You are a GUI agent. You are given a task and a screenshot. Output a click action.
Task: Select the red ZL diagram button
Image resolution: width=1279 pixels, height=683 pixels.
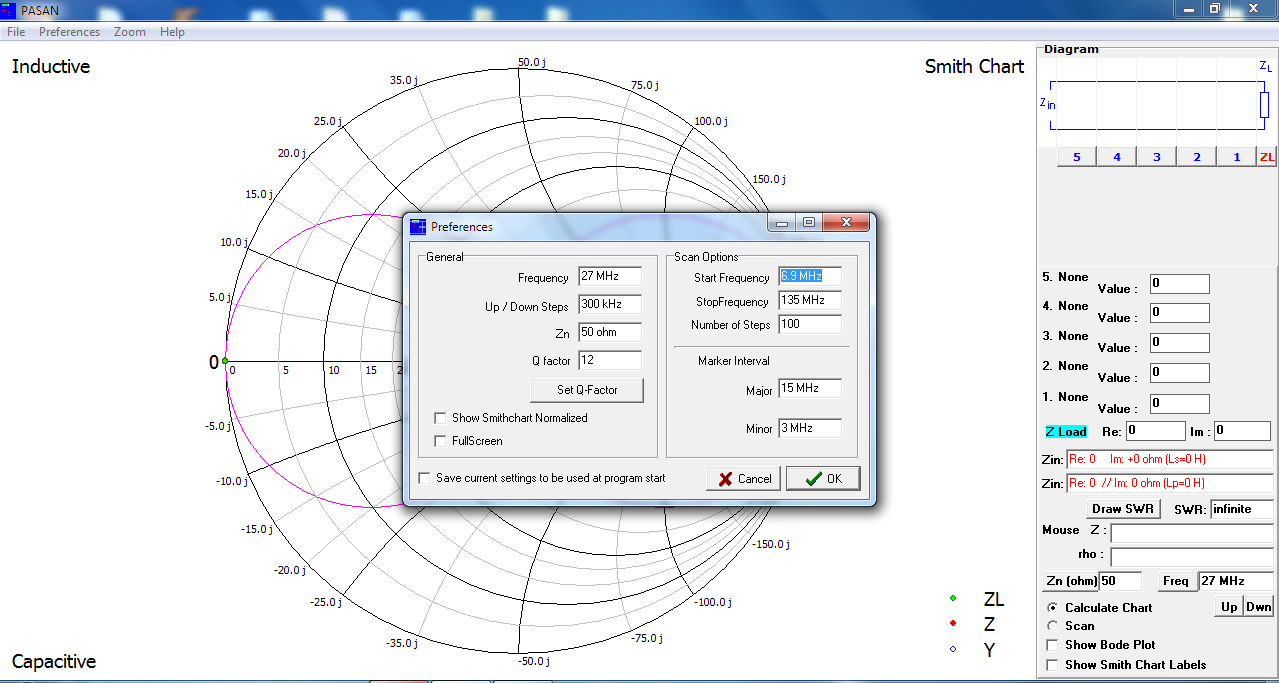[1267, 157]
